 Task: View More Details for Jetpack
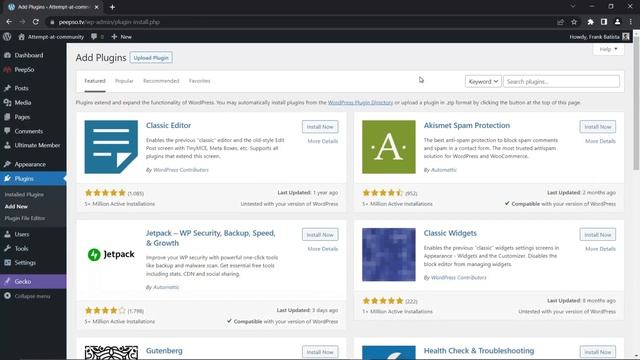[322, 249]
